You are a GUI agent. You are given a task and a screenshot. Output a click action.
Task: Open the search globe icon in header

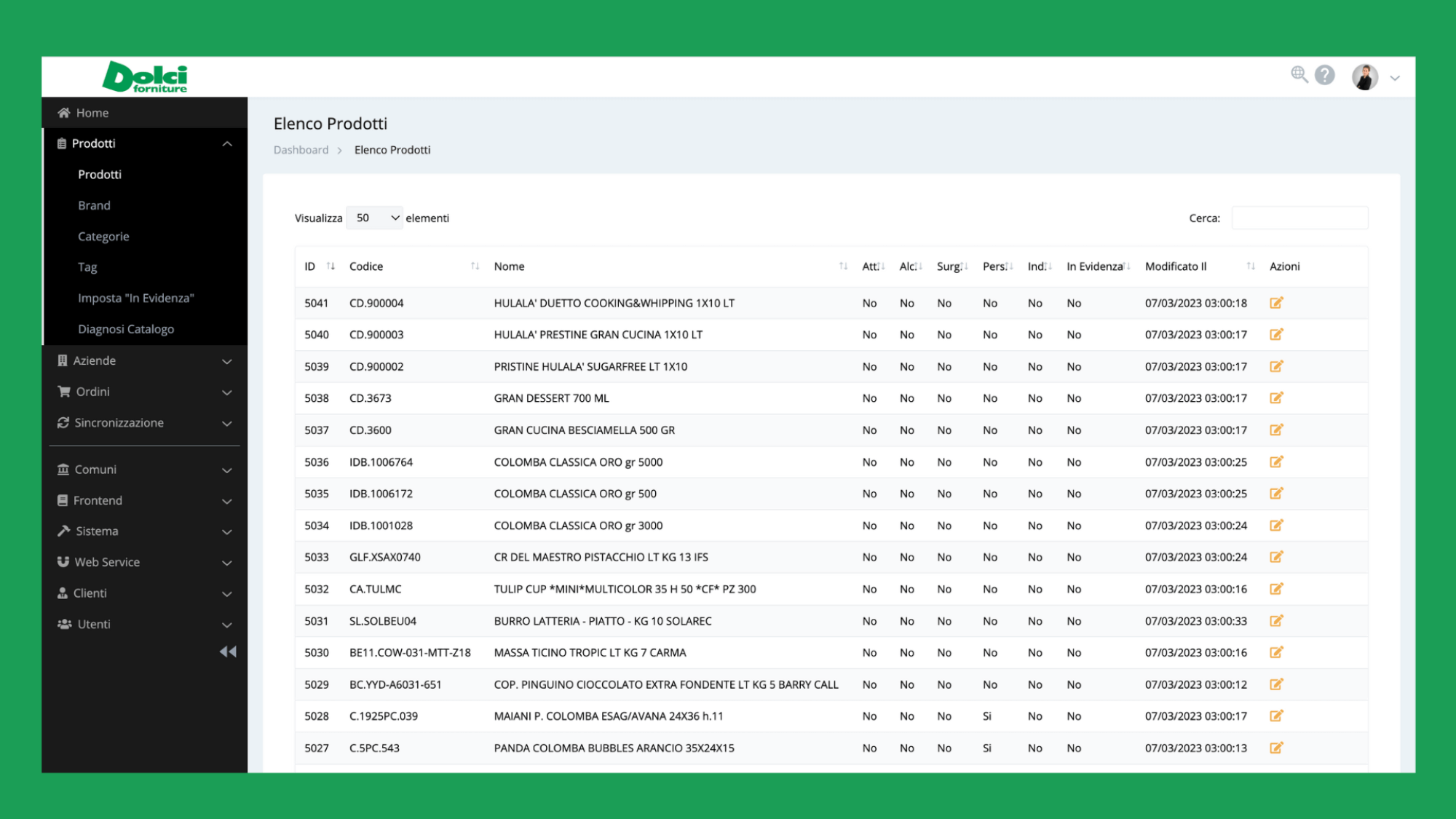coord(1299,74)
